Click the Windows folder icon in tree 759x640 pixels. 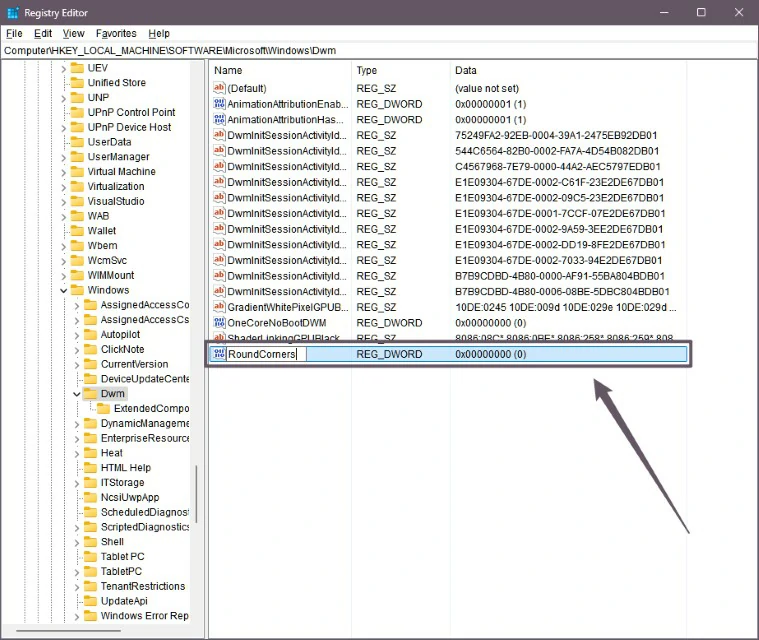click(77, 290)
